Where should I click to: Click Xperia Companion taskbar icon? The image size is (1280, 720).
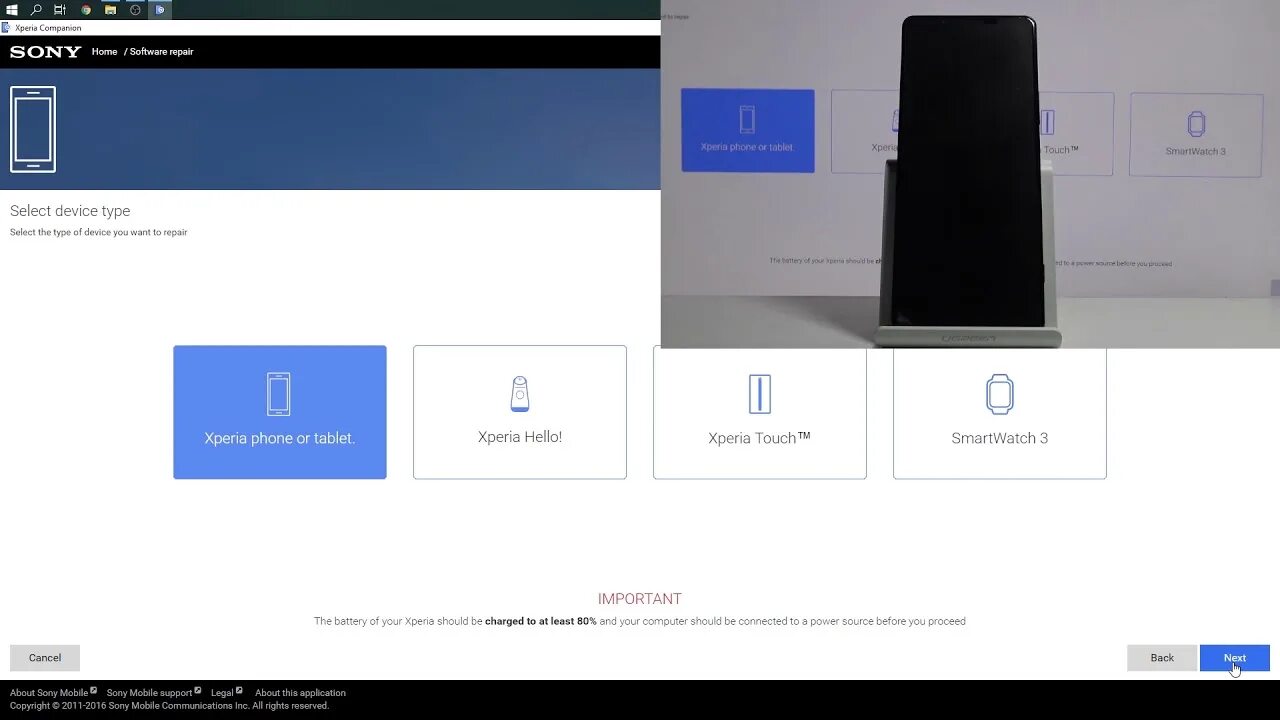(159, 9)
